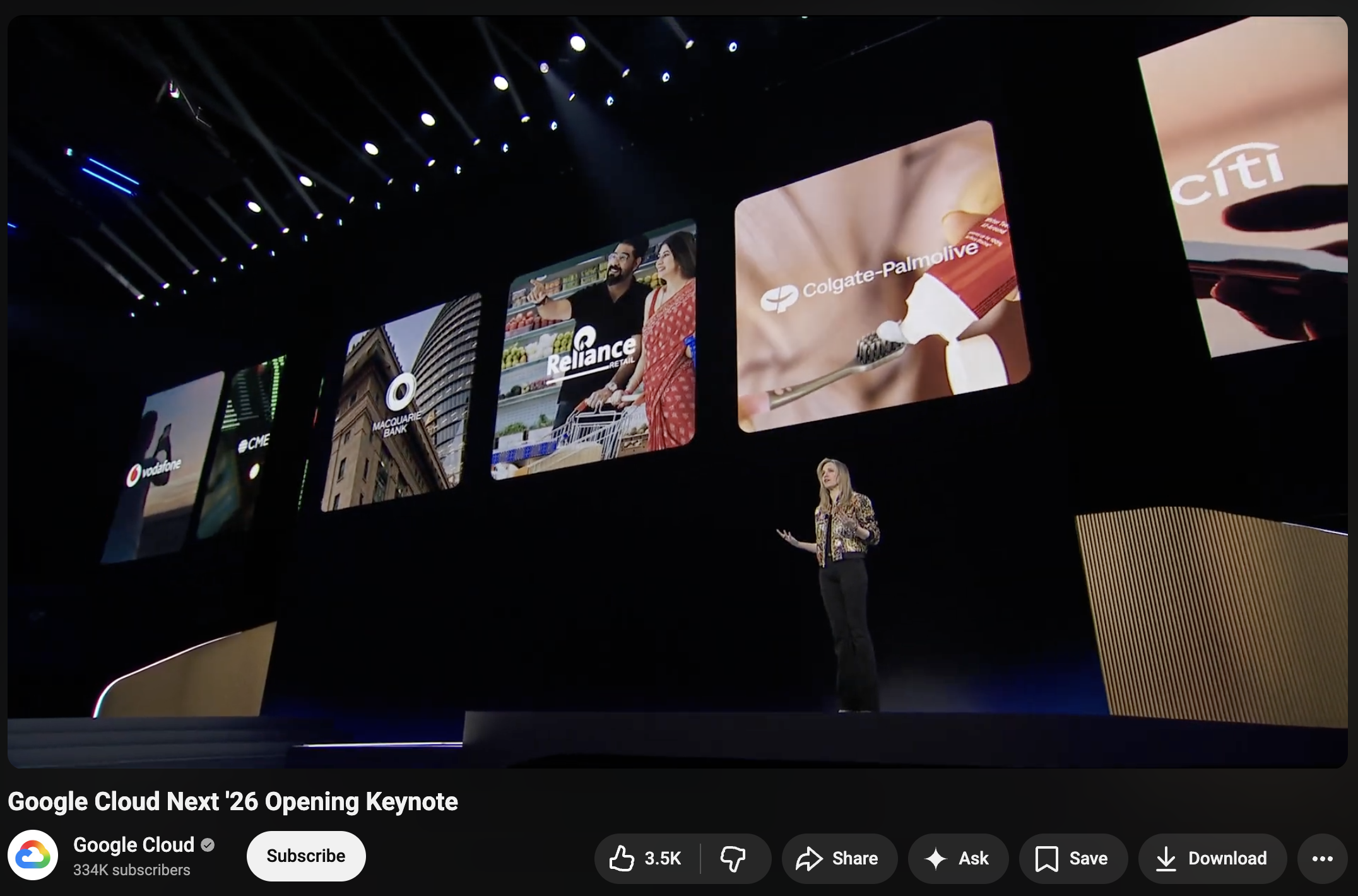Screen dimensions: 1358x896
Task: Click the 3.5K like count
Action: point(663,858)
